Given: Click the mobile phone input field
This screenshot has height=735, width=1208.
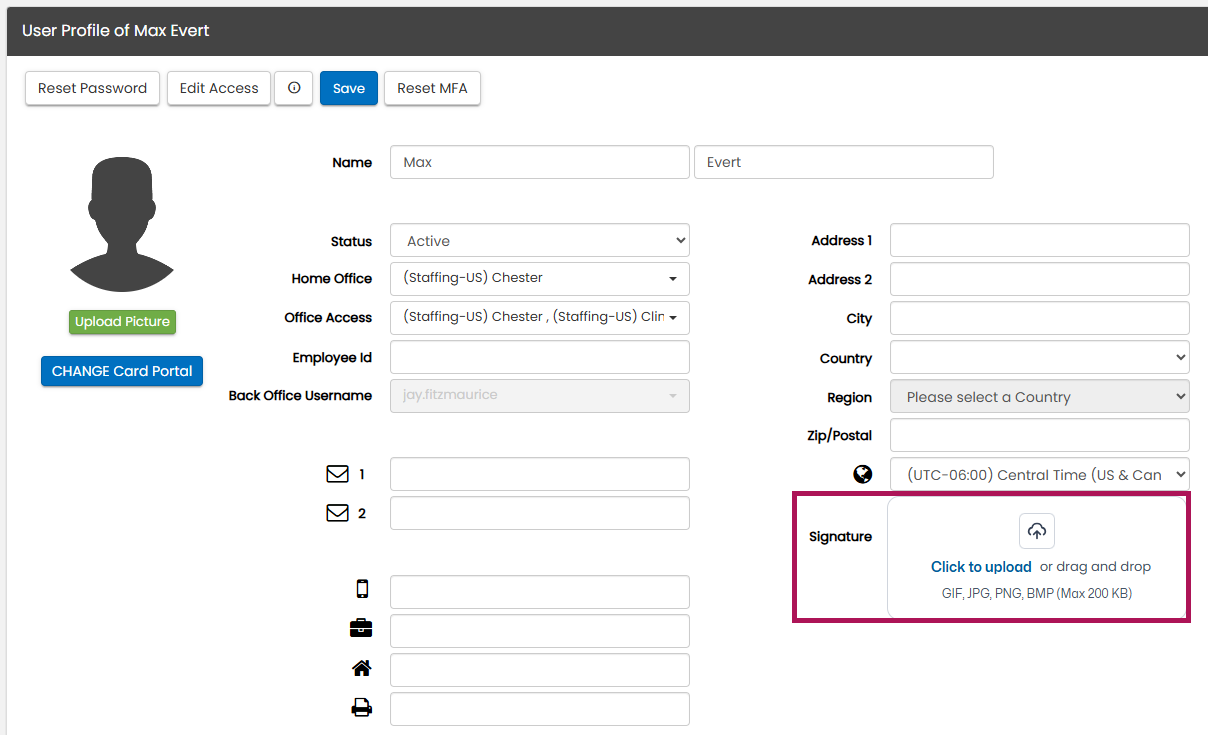Looking at the screenshot, I should (x=540, y=592).
